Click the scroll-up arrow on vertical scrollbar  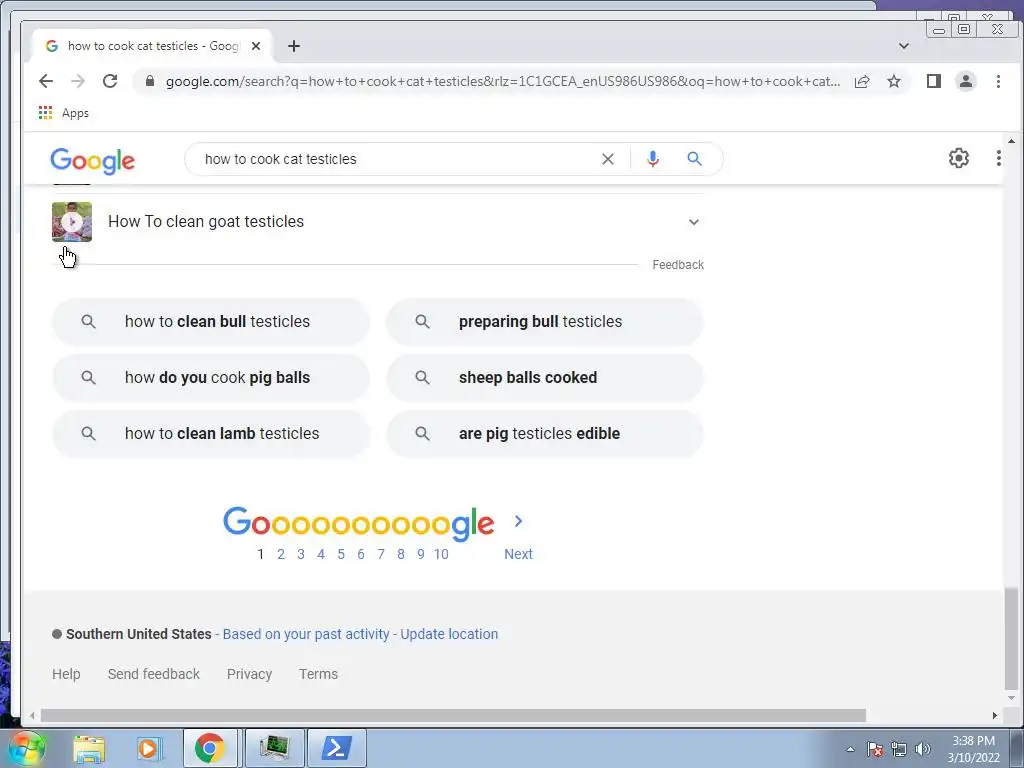1011,141
